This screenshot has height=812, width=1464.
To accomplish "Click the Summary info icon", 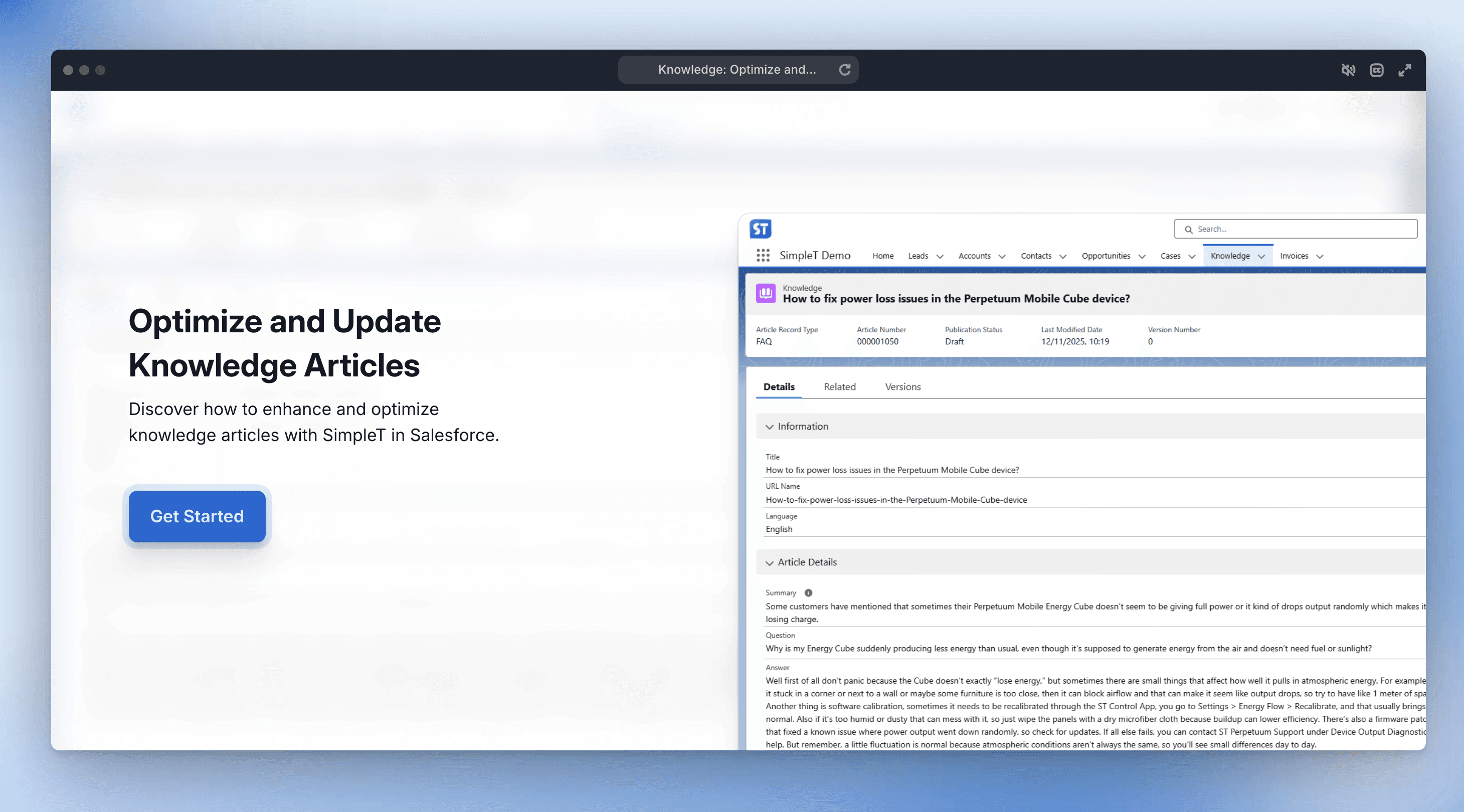I will coord(808,592).
